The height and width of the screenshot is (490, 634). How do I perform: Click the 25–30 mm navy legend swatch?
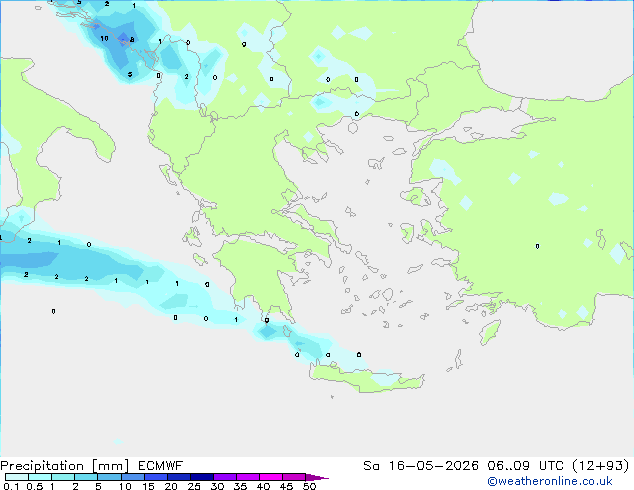[x=201, y=477]
